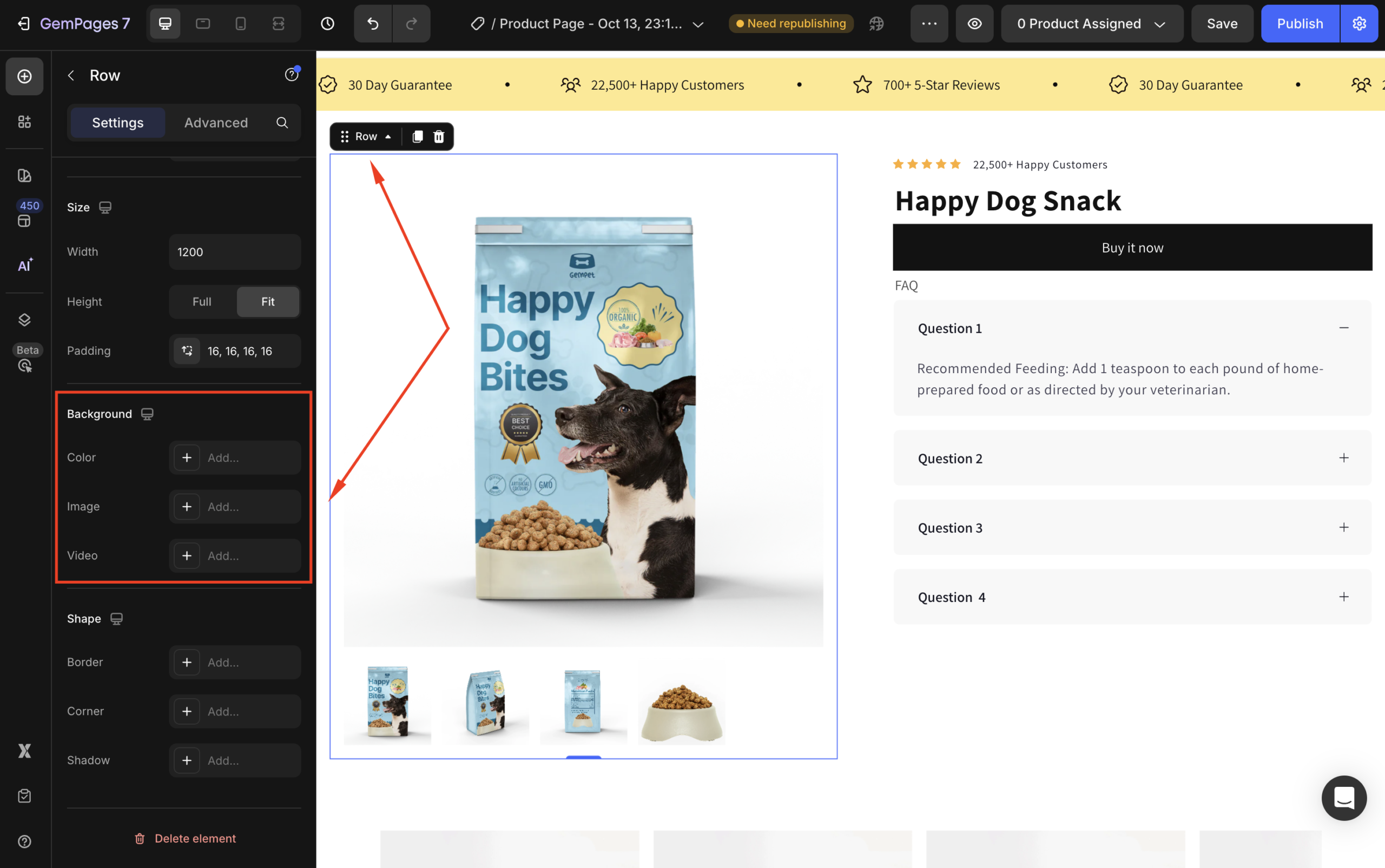Switch to mobile device view

[x=241, y=24]
